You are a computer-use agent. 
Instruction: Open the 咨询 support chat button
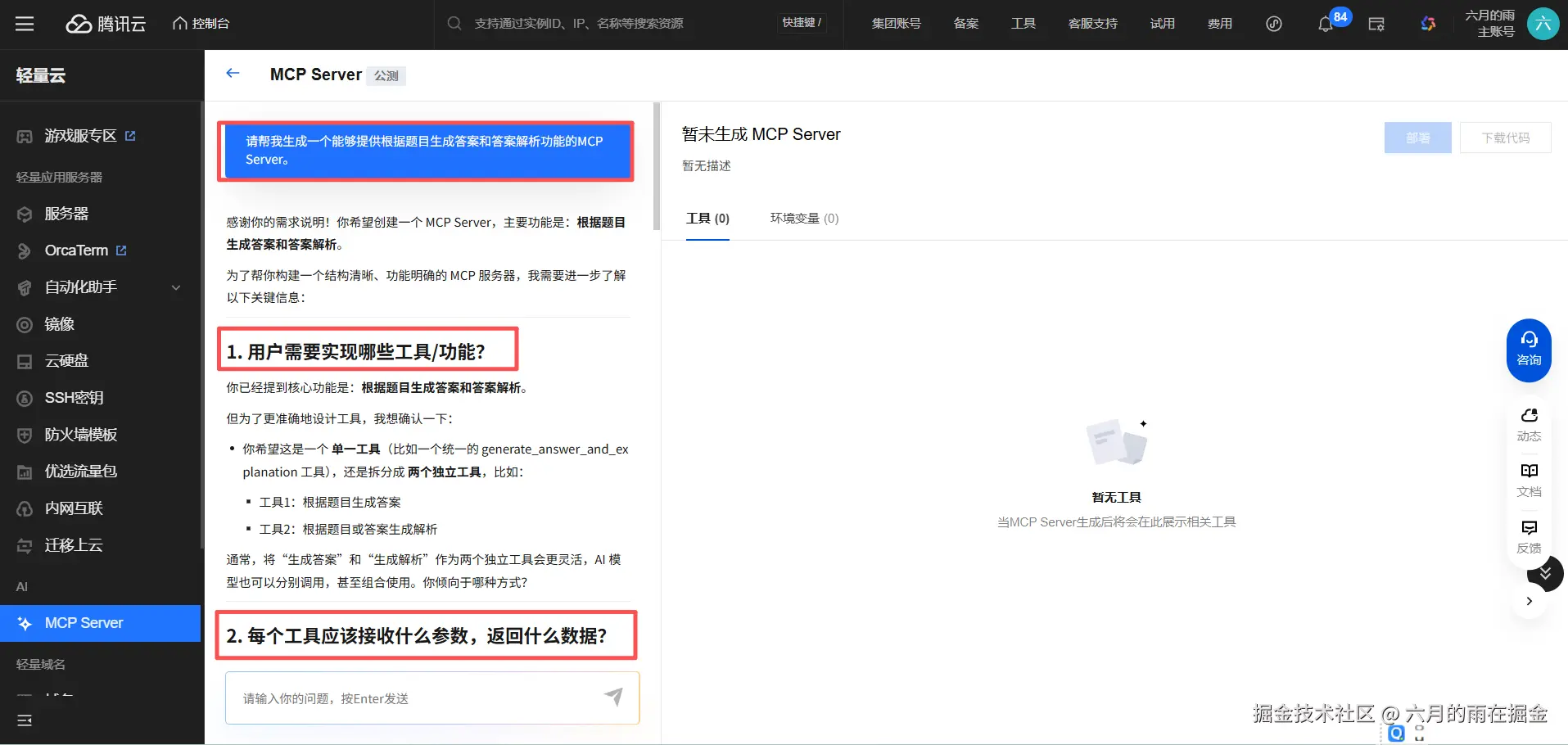click(x=1529, y=350)
